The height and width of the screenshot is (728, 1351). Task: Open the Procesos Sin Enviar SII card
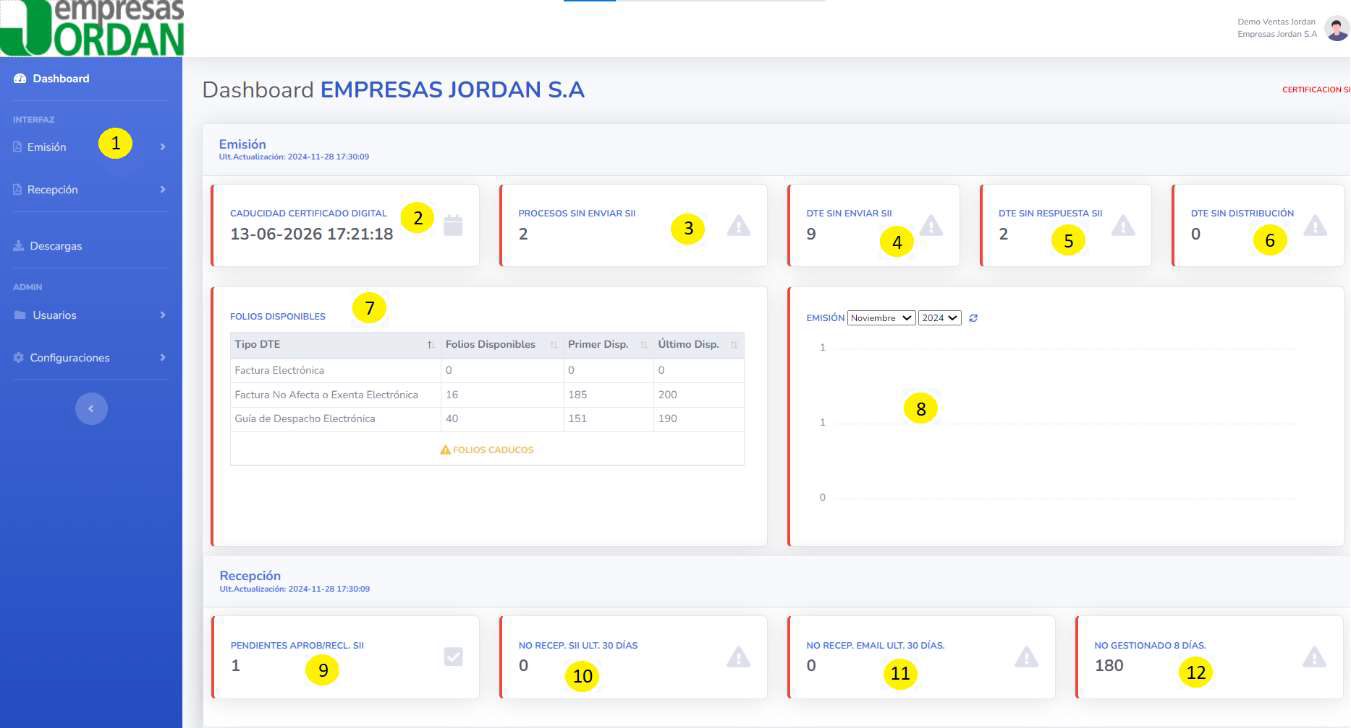(634, 225)
